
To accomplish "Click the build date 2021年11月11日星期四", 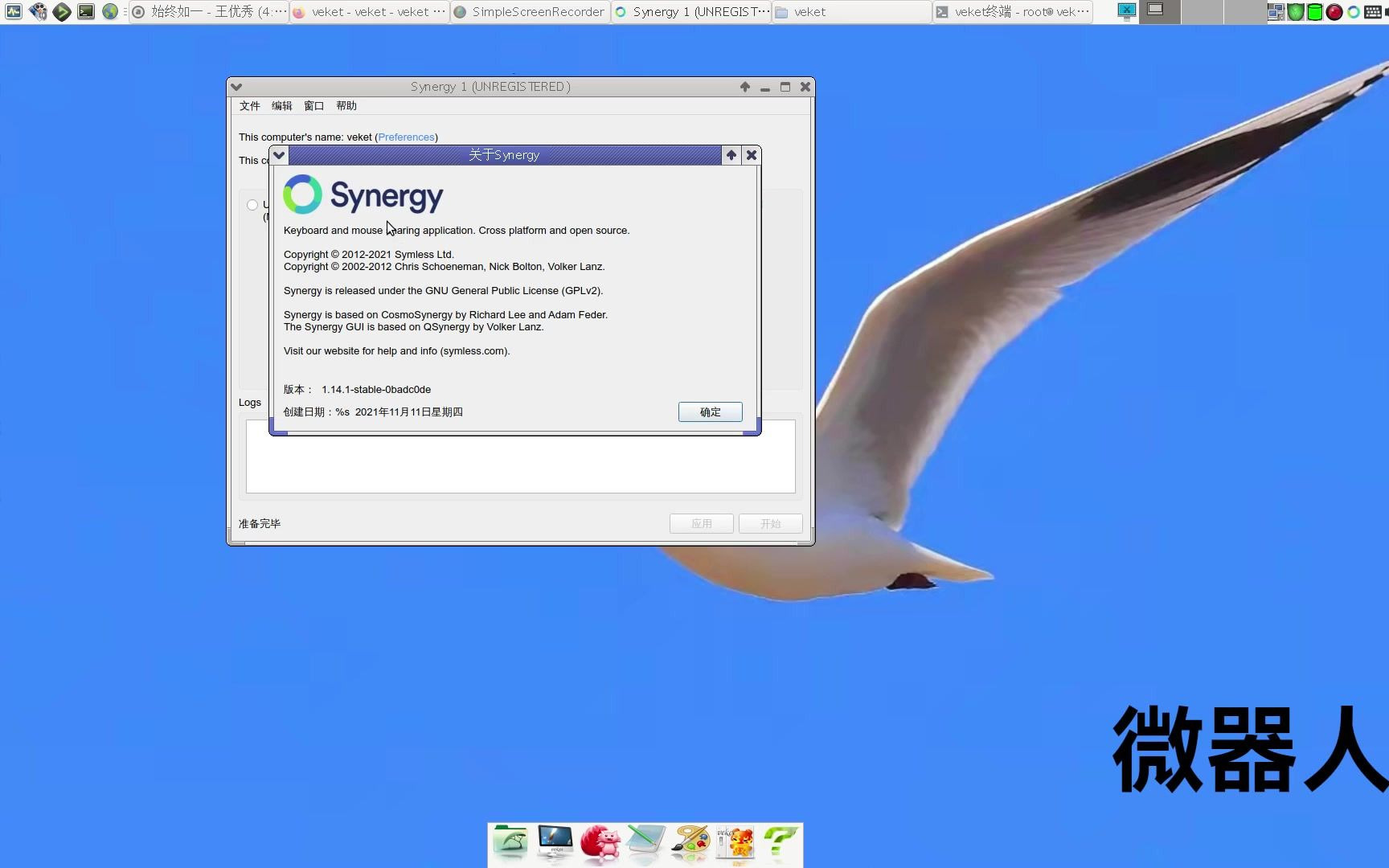I will pos(409,412).
